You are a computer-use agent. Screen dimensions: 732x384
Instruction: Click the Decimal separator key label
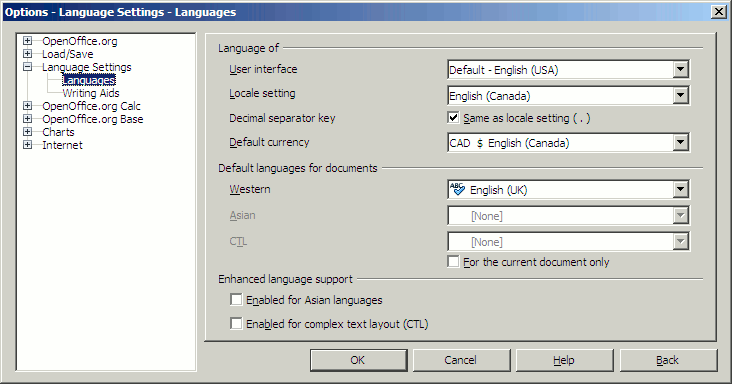click(x=282, y=118)
